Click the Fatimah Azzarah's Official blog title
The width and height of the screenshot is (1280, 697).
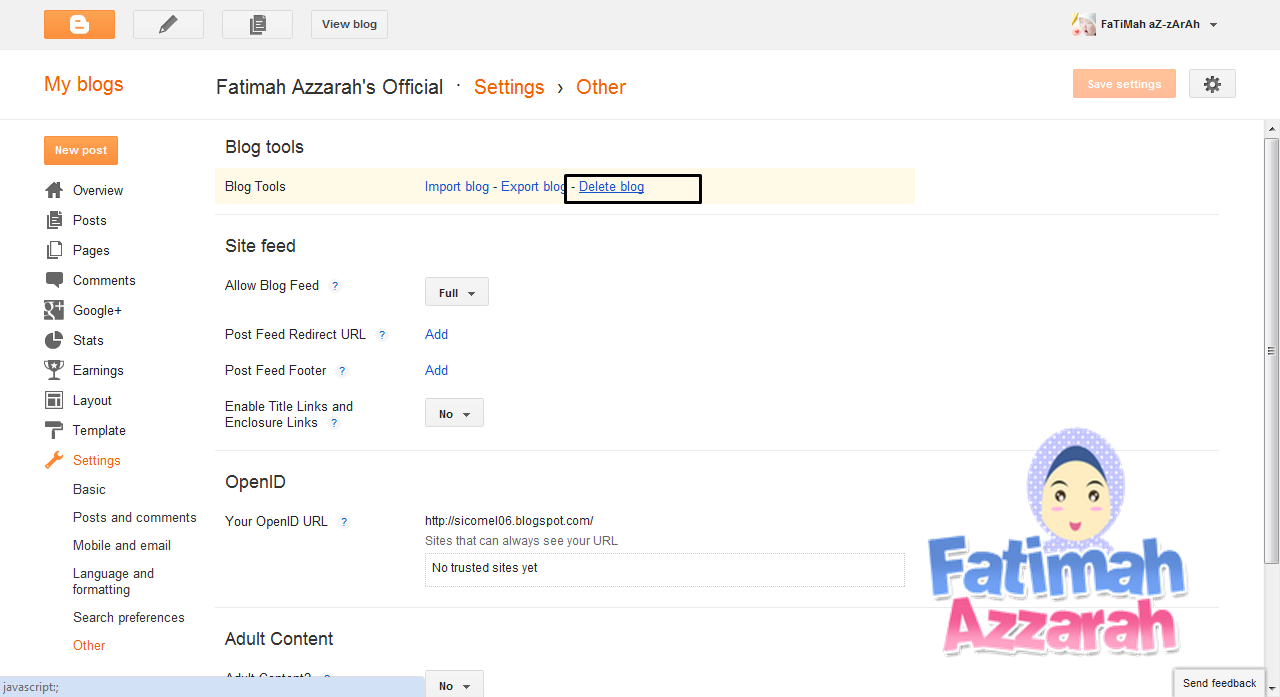click(x=330, y=87)
